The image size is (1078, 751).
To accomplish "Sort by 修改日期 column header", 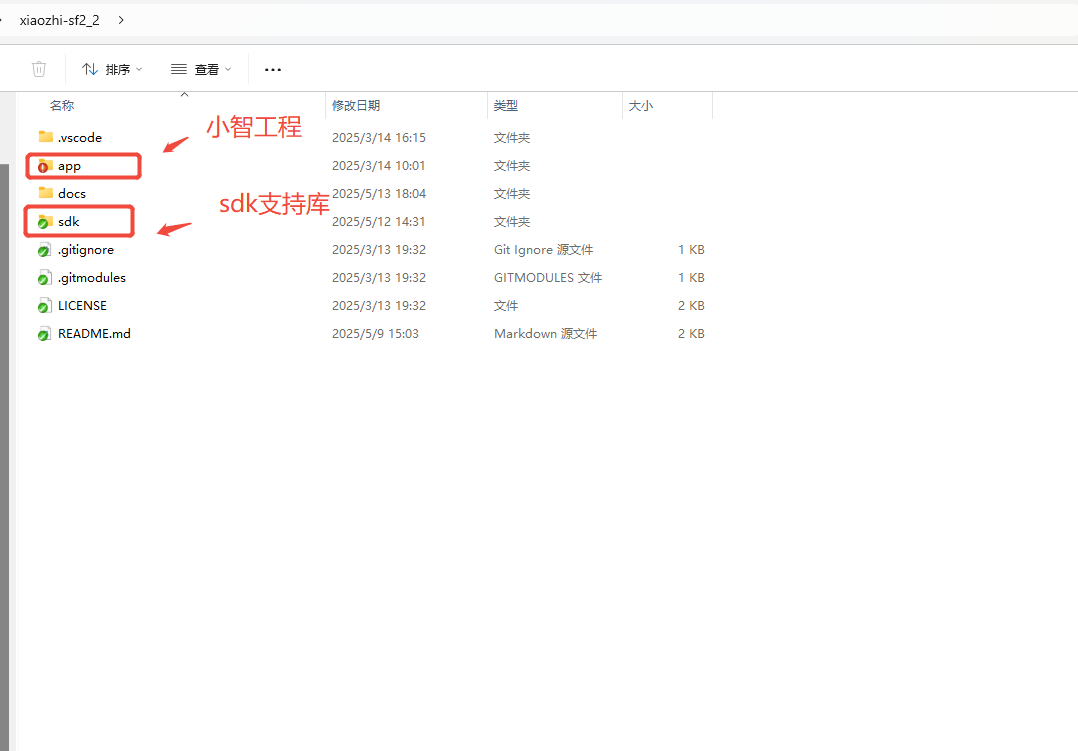I will coord(356,106).
